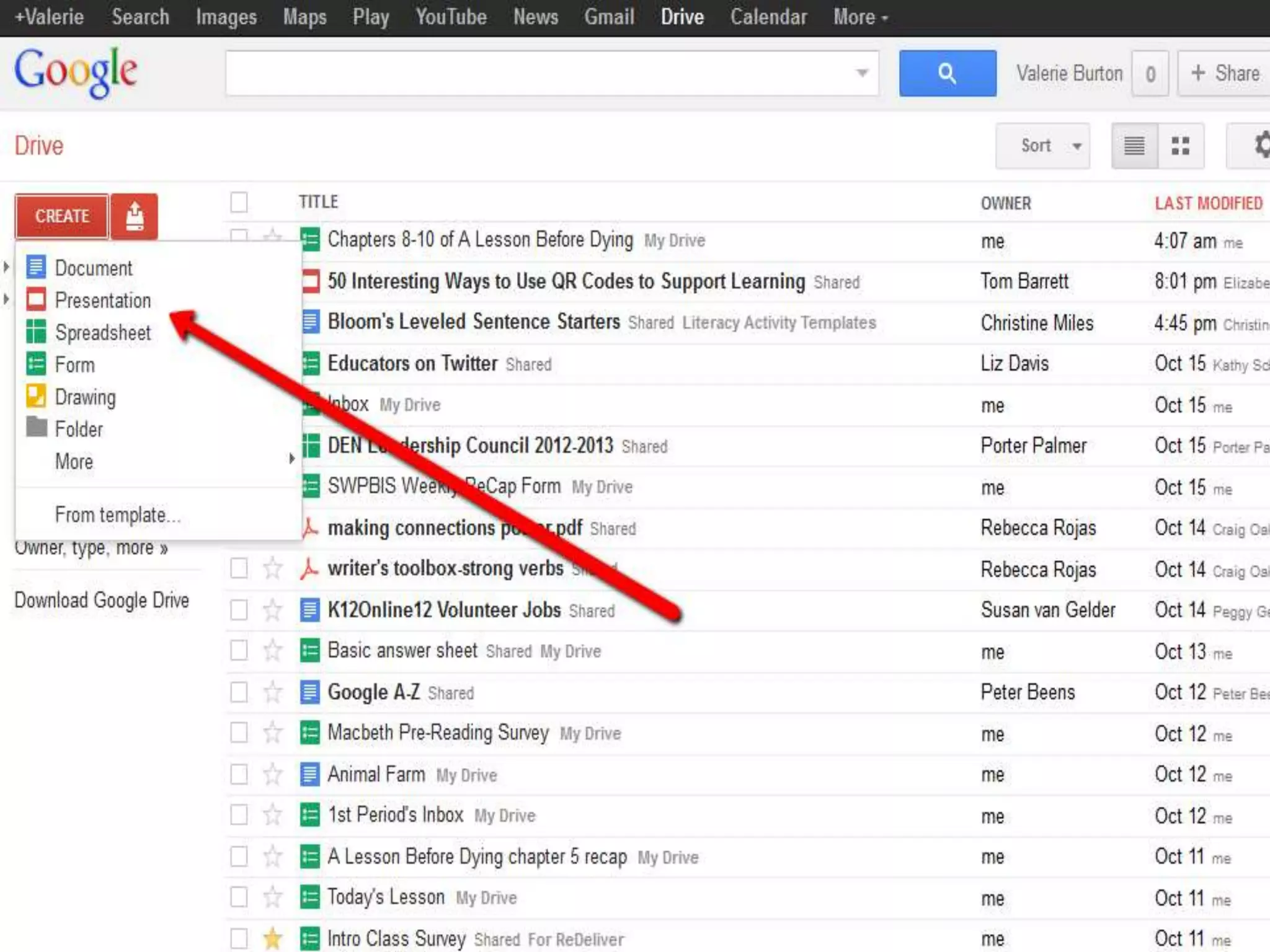Check the box for Animal Farm

point(239,774)
